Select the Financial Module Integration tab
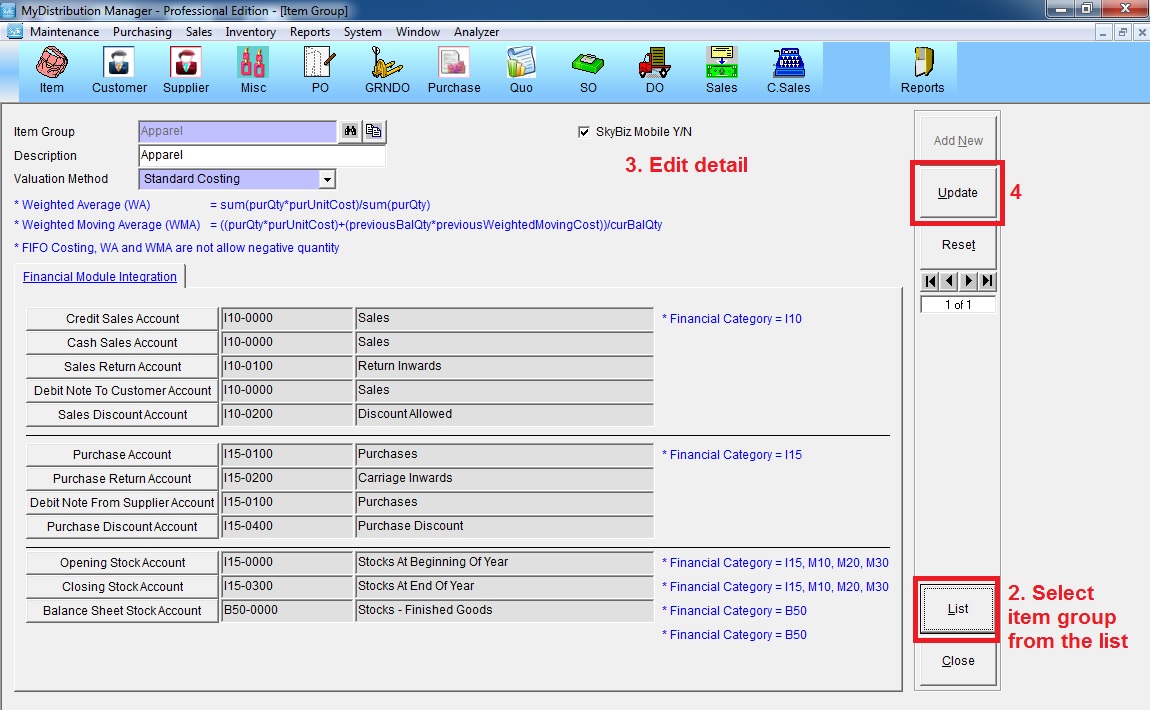 pos(100,277)
